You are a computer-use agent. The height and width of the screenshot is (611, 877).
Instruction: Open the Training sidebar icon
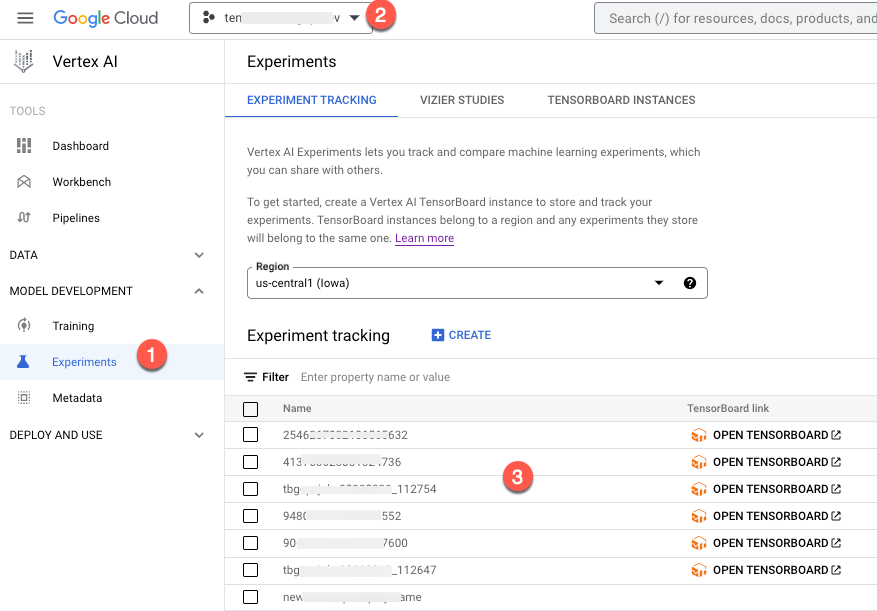[24, 326]
